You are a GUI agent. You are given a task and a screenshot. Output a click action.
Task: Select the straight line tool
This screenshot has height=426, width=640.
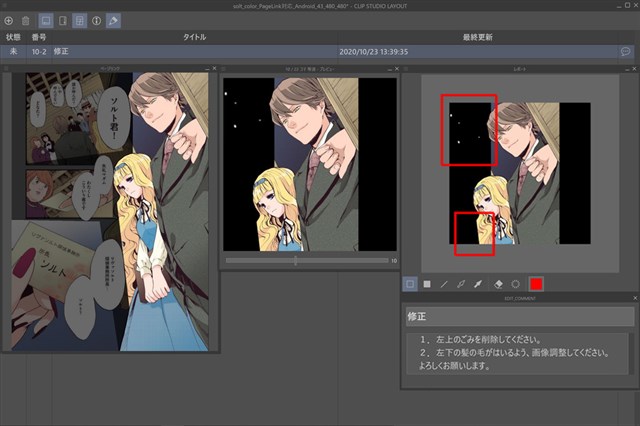pos(444,284)
